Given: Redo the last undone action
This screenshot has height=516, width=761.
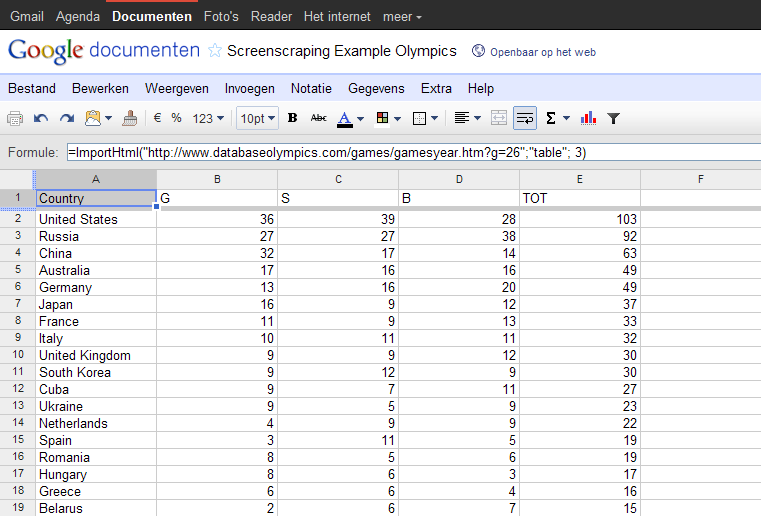Looking at the screenshot, I should click(x=67, y=118).
